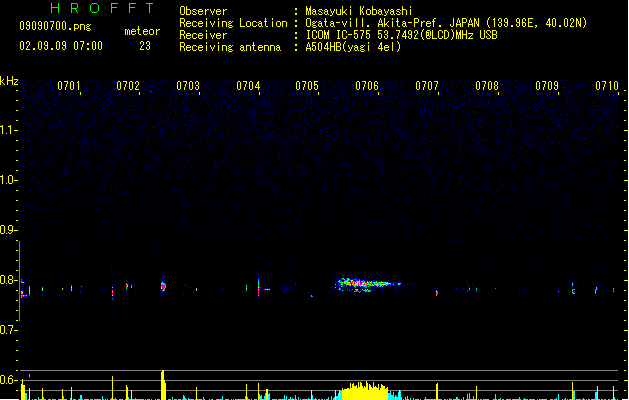The height and width of the screenshot is (400, 629).
Task: Click the vertical echo spike just after 0704
Action: [258, 283]
